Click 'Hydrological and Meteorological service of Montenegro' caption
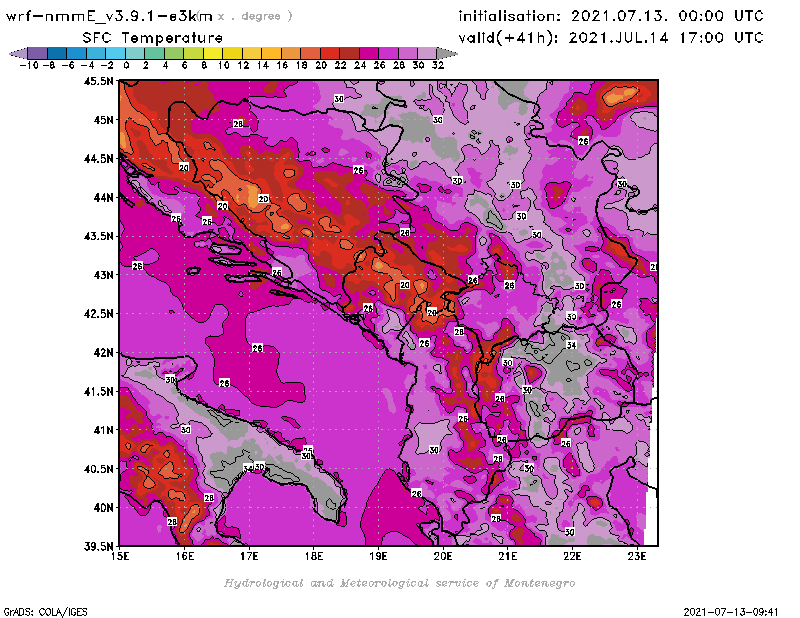800x618 pixels. (399, 583)
